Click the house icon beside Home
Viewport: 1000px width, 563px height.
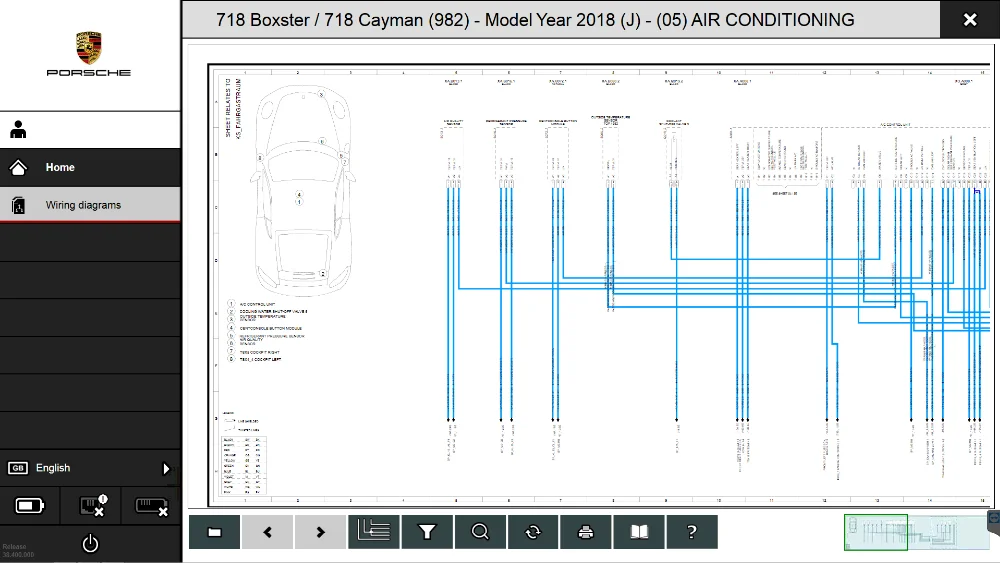pyautogui.click(x=18, y=167)
